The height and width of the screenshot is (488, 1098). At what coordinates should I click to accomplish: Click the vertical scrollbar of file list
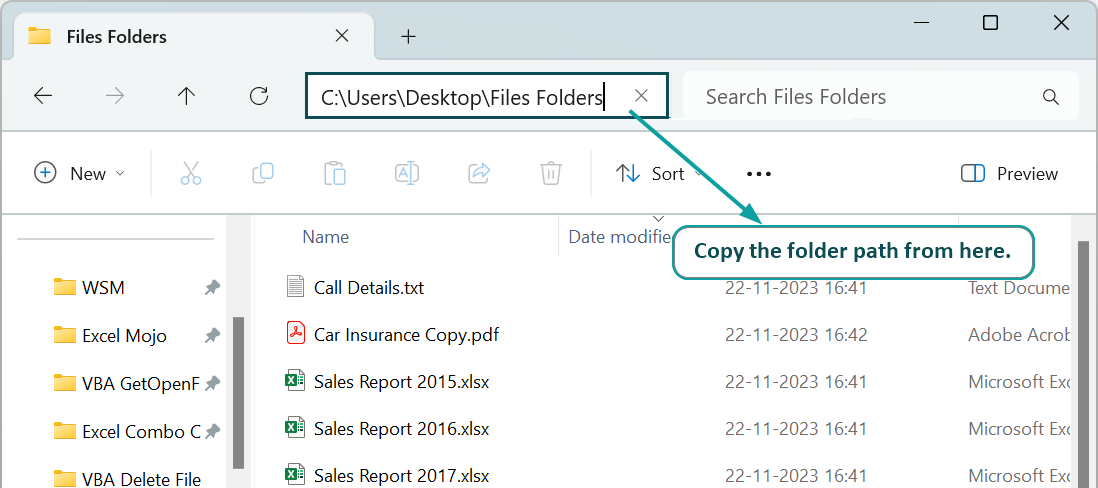coord(1083,364)
